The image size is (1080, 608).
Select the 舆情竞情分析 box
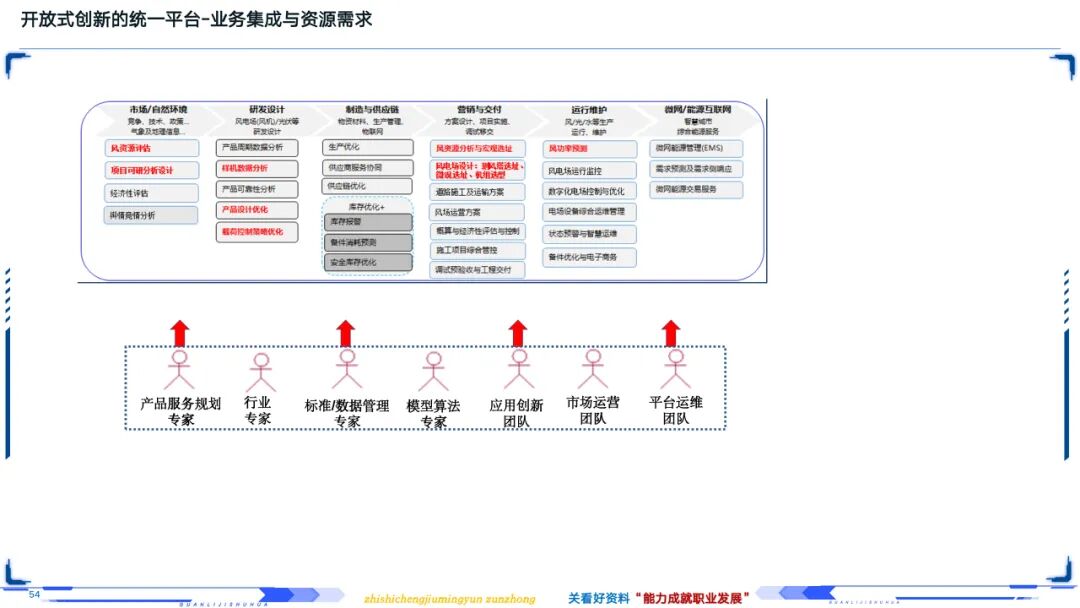coord(152,216)
